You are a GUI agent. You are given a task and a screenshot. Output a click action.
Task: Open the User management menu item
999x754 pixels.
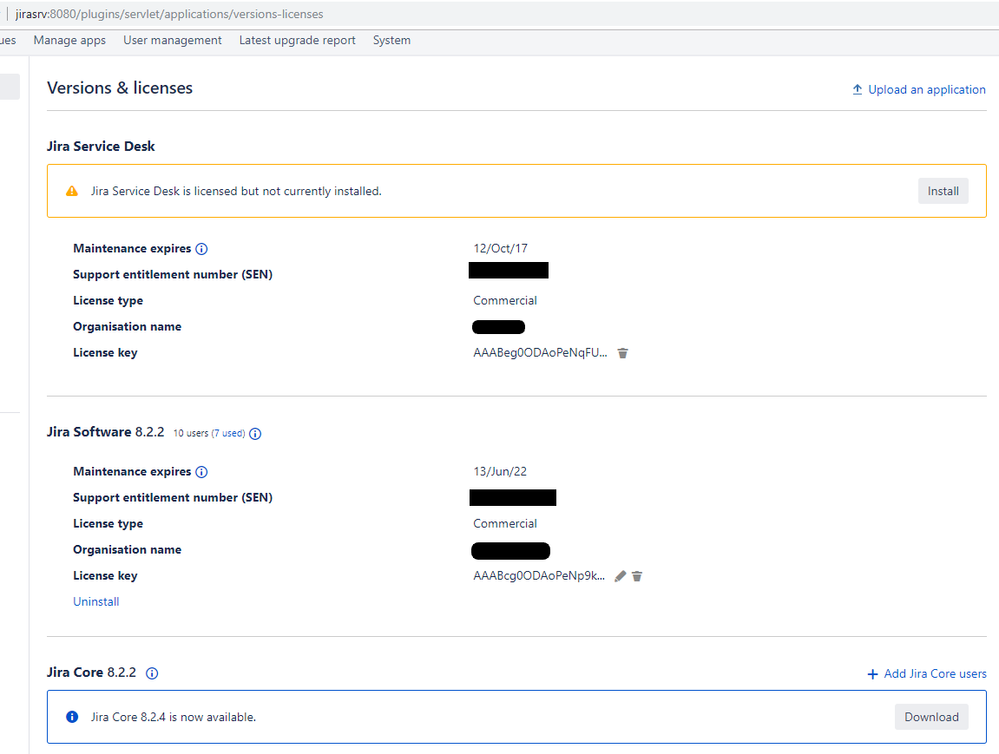[x=173, y=40]
